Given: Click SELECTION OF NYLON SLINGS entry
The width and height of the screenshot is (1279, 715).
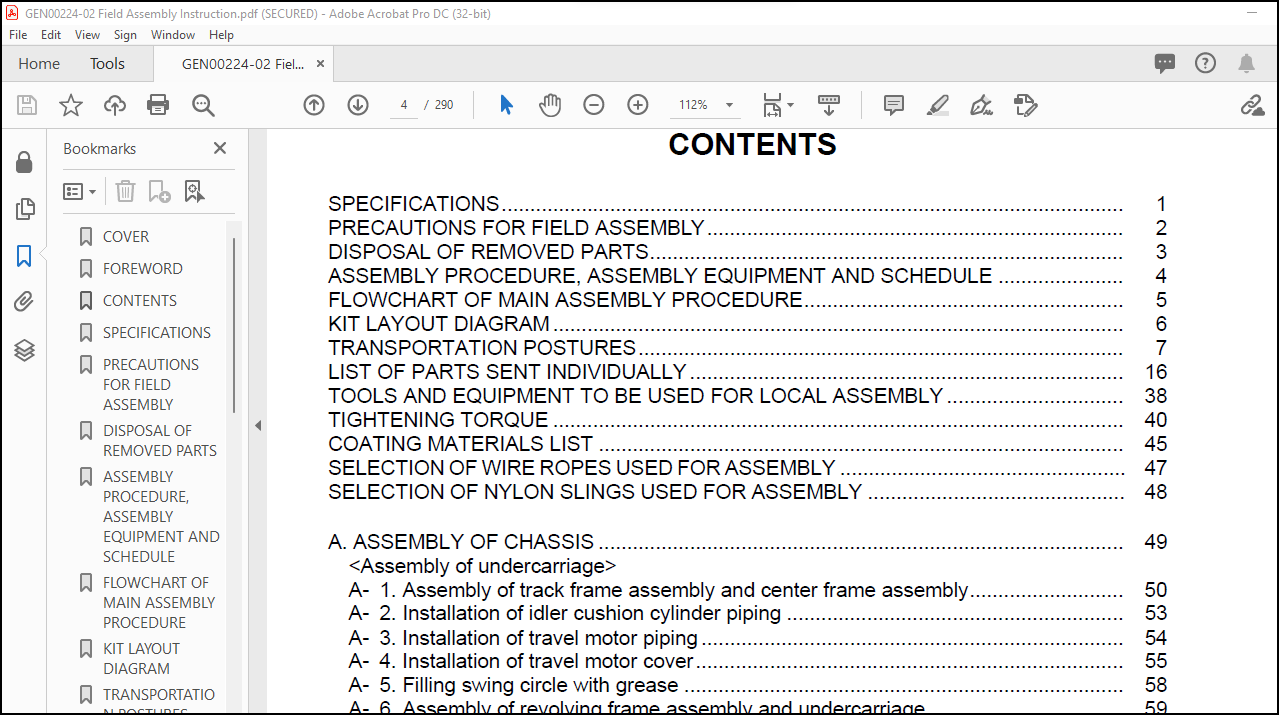Looking at the screenshot, I should click(x=747, y=492).
